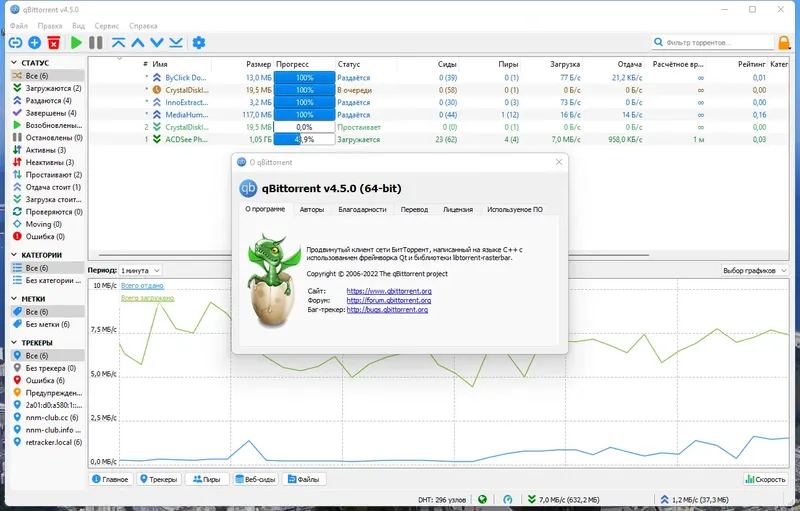Switch to Авторы tab in About dialog
The width and height of the screenshot is (800, 511).
(x=312, y=210)
